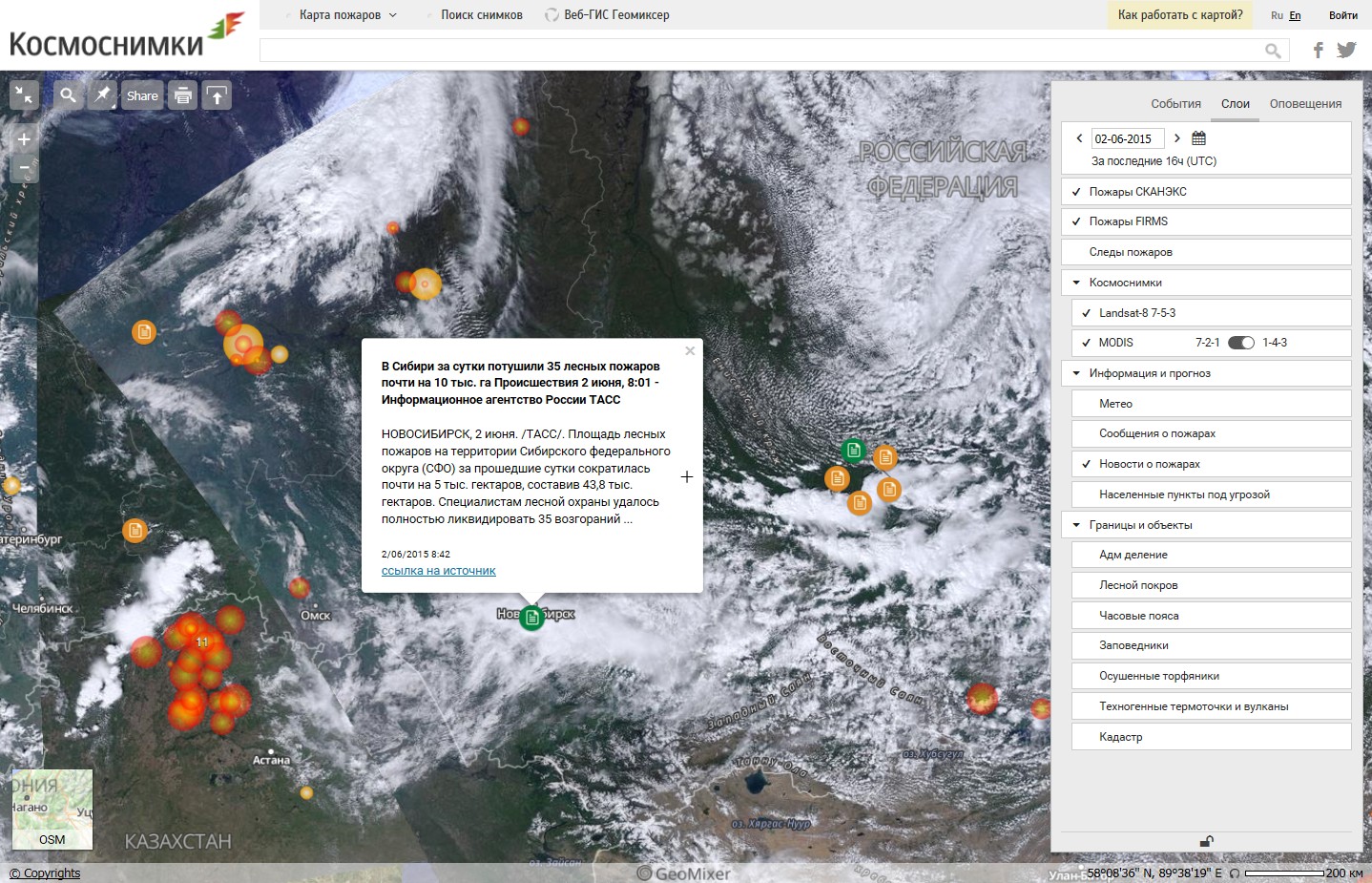1372x883 pixels.
Task: Open the map search magnifier tool
Action: coord(68,95)
